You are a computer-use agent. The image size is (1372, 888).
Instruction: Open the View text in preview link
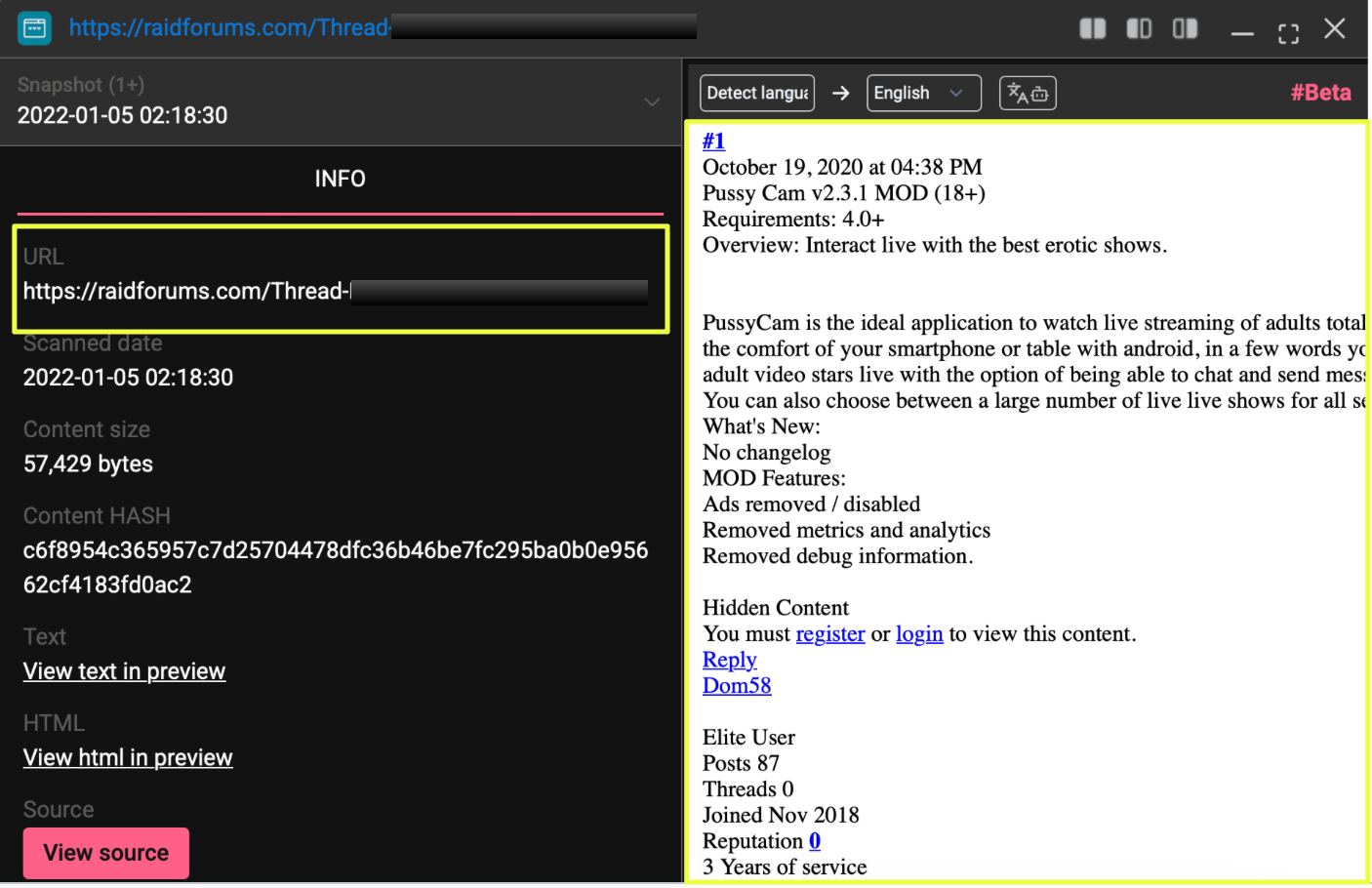click(x=124, y=671)
